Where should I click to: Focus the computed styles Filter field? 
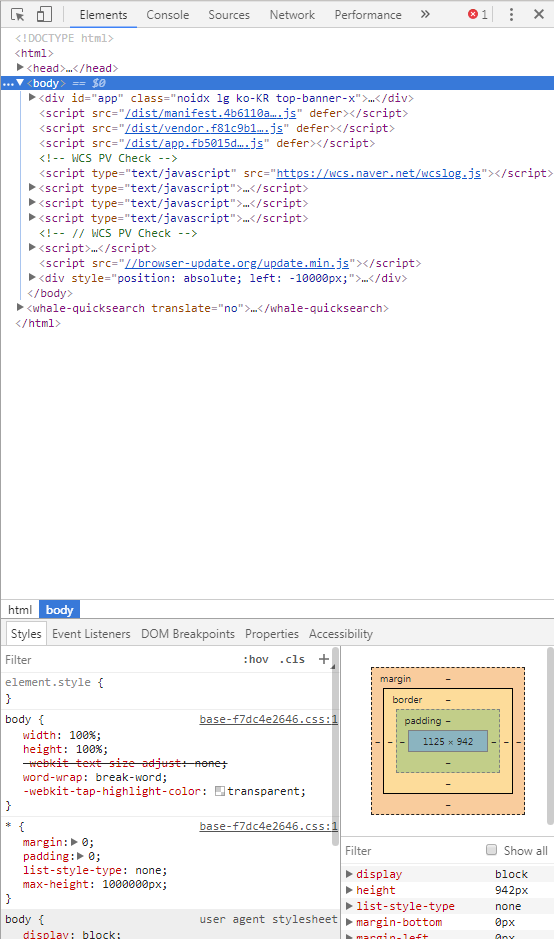point(413,850)
